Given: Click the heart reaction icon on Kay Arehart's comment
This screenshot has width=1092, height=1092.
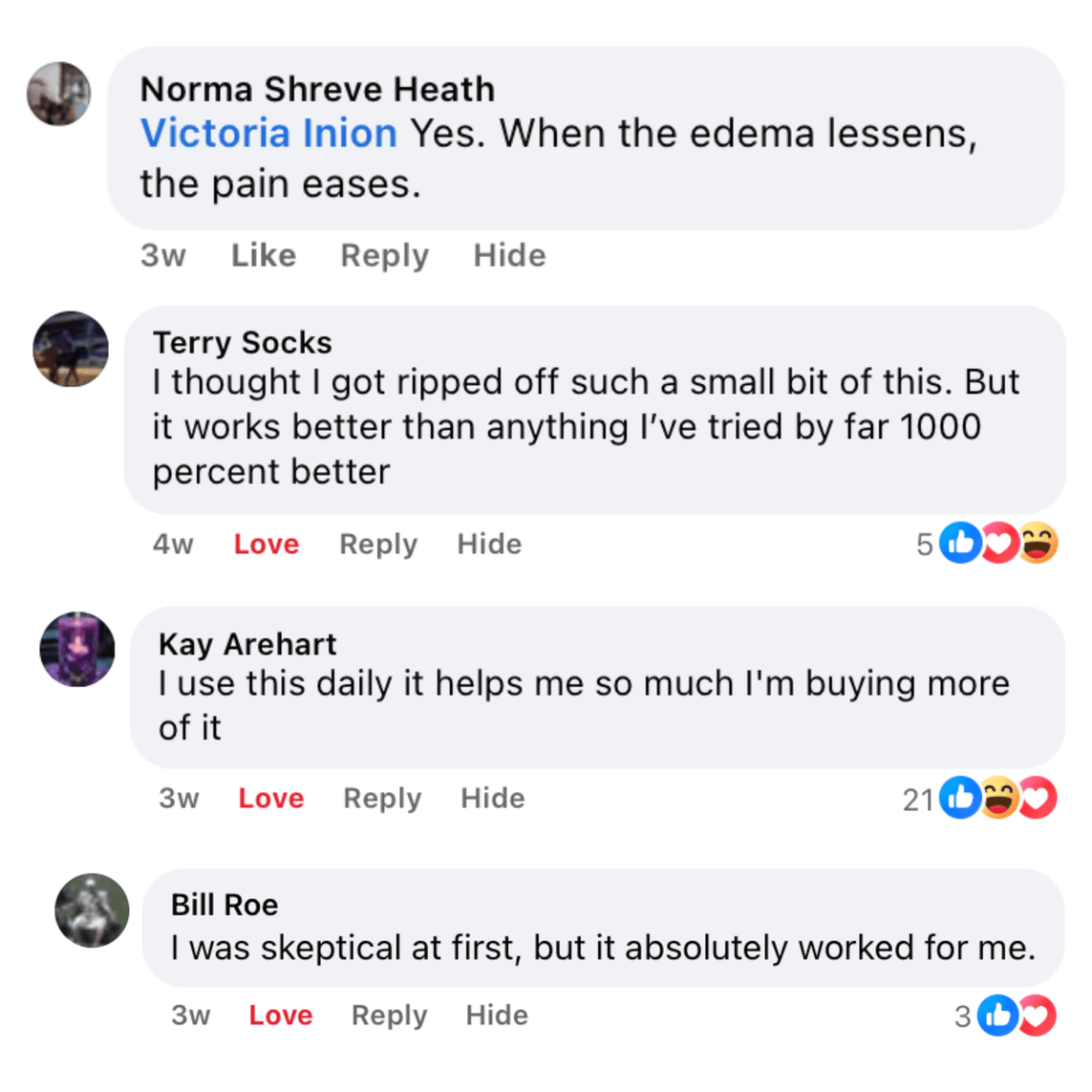Looking at the screenshot, I should [1038, 798].
